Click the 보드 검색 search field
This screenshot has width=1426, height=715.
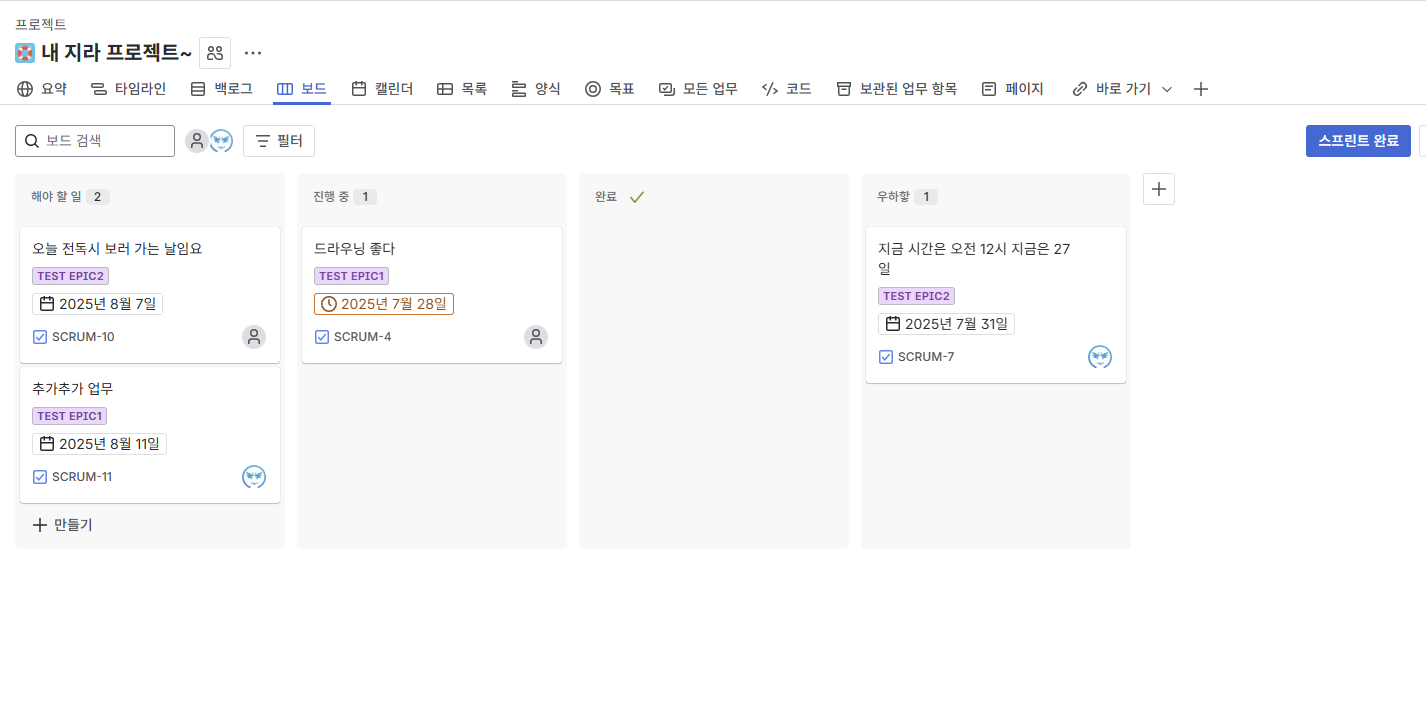pyautogui.click(x=95, y=141)
